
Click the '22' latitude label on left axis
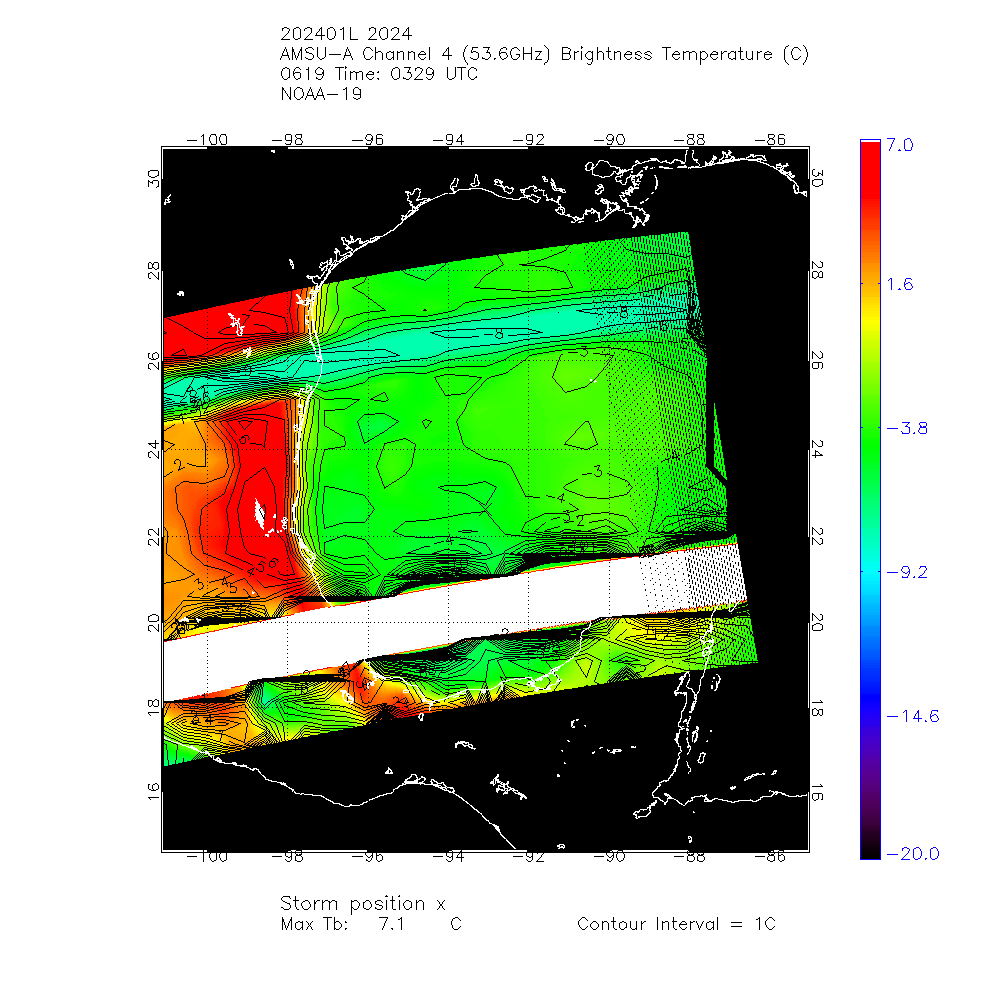(x=154, y=537)
